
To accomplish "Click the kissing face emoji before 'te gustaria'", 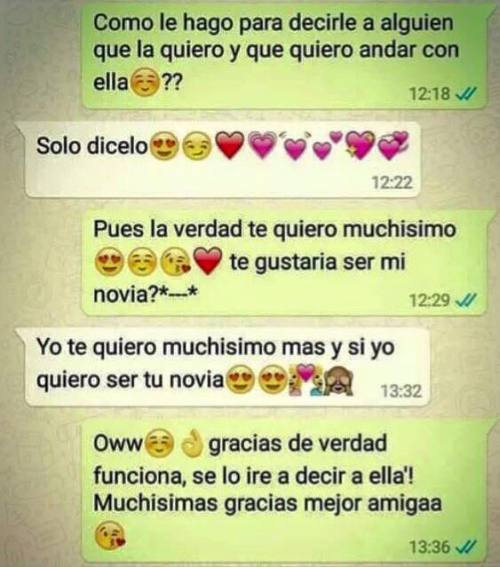I will [x=175, y=262].
